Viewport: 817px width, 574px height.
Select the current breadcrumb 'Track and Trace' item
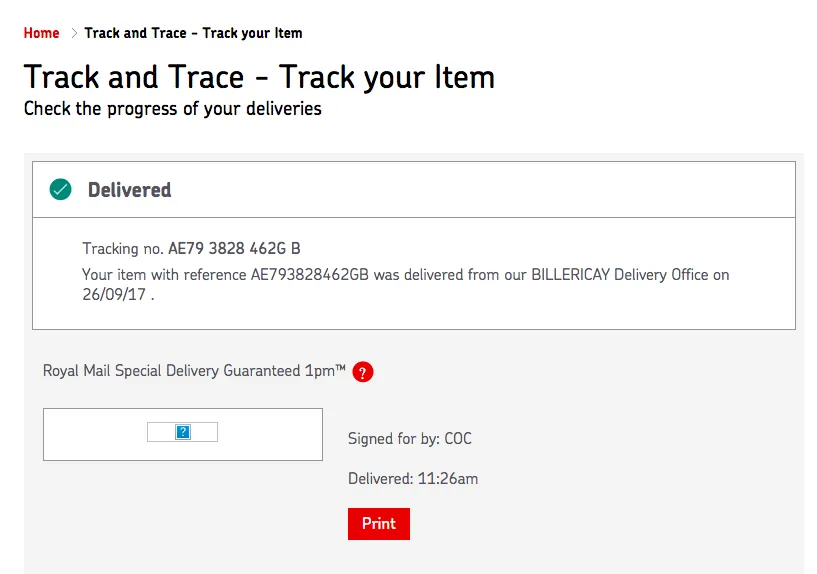(193, 33)
